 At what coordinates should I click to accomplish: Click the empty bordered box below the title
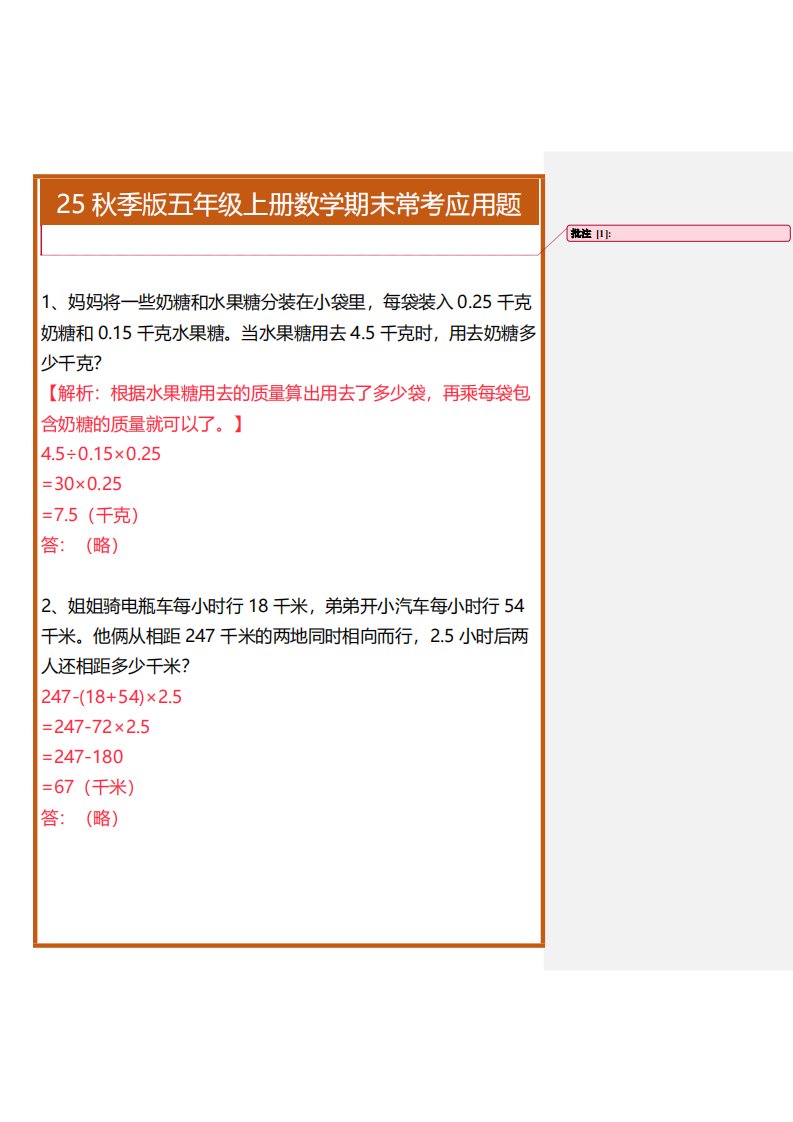point(289,240)
